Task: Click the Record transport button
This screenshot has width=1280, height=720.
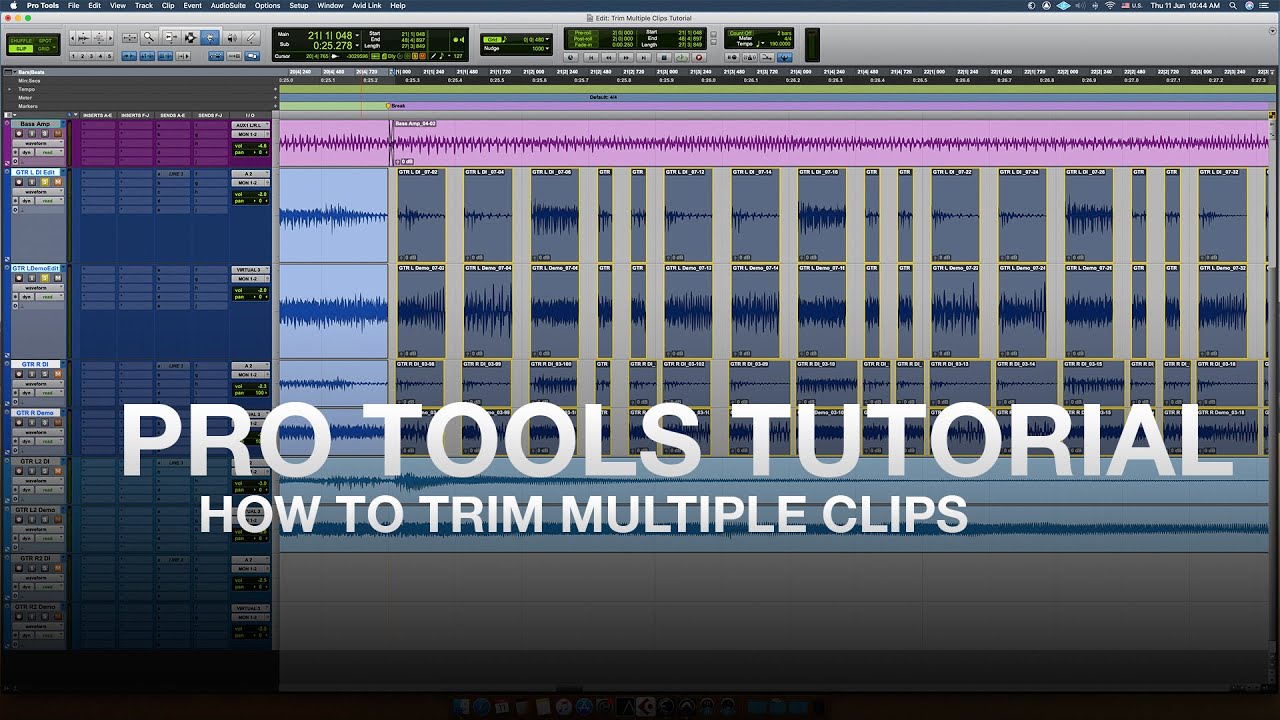Action: tap(699, 58)
